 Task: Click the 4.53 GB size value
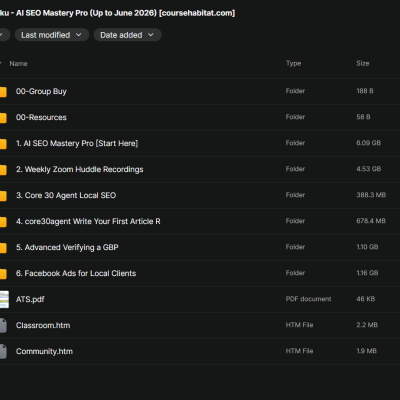[368, 169]
